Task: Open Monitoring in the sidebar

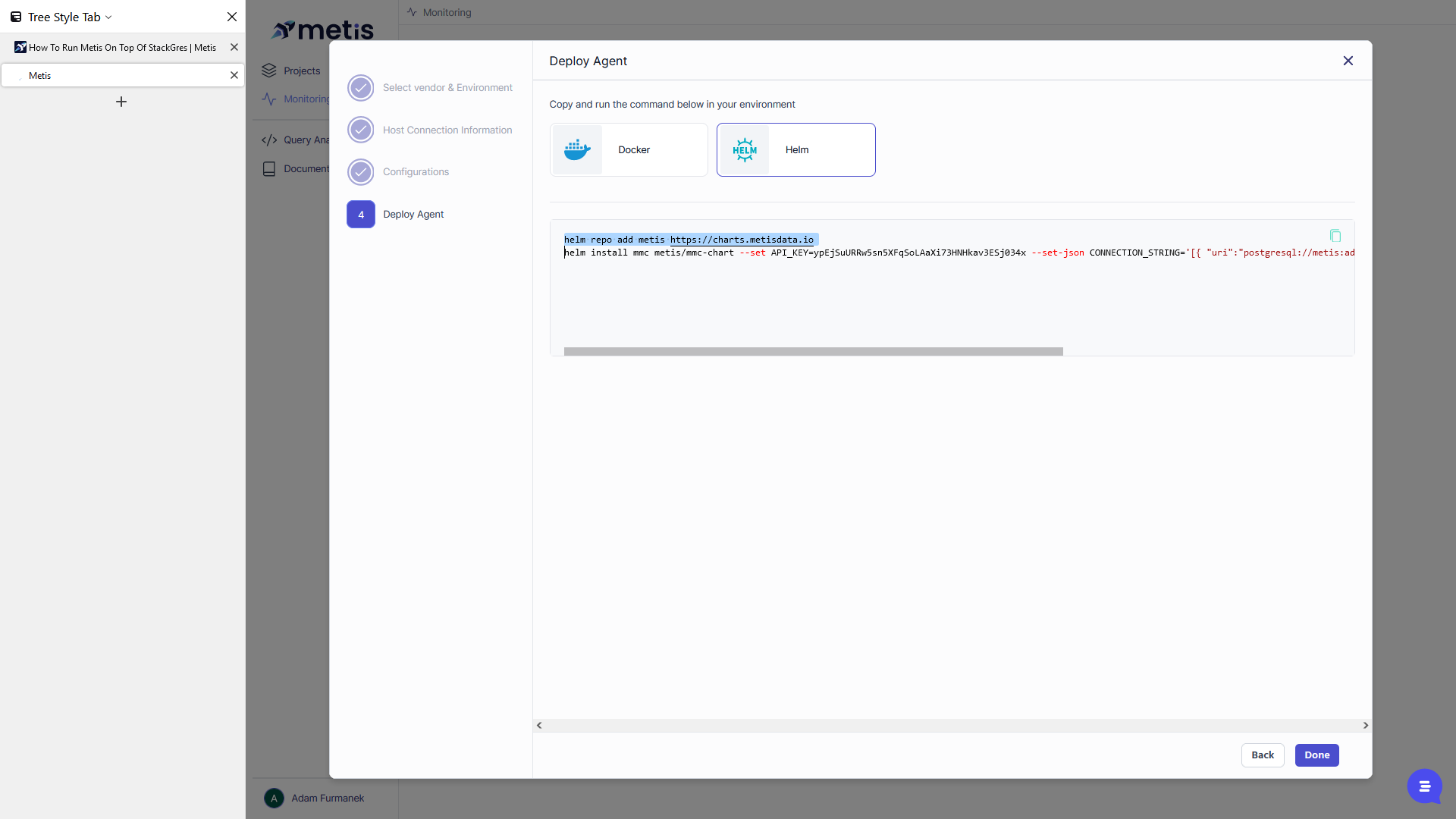Action: click(306, 99)
